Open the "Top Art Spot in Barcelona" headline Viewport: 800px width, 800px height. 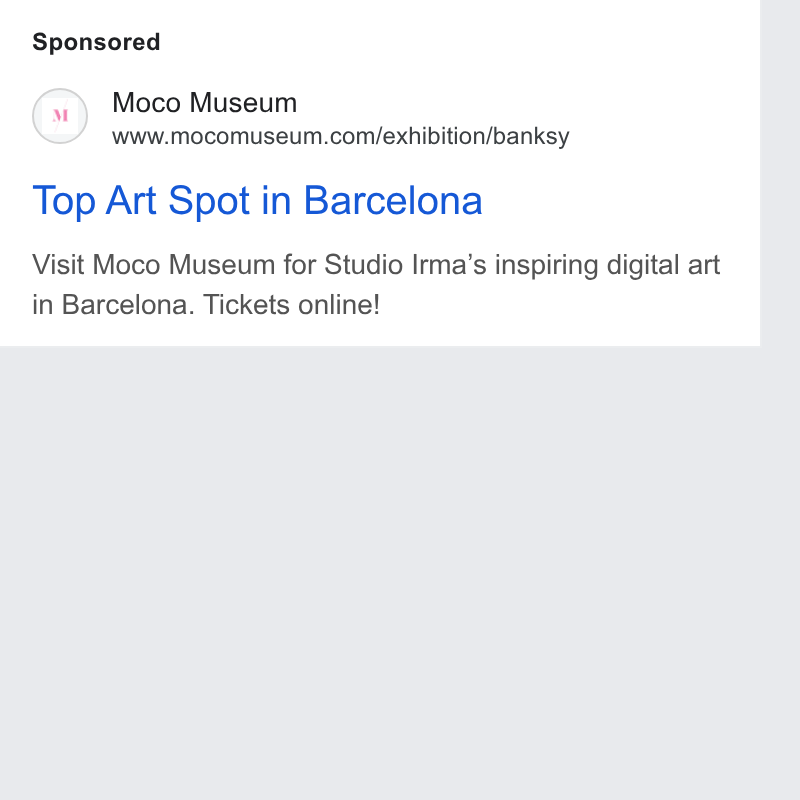click(257, 201)
